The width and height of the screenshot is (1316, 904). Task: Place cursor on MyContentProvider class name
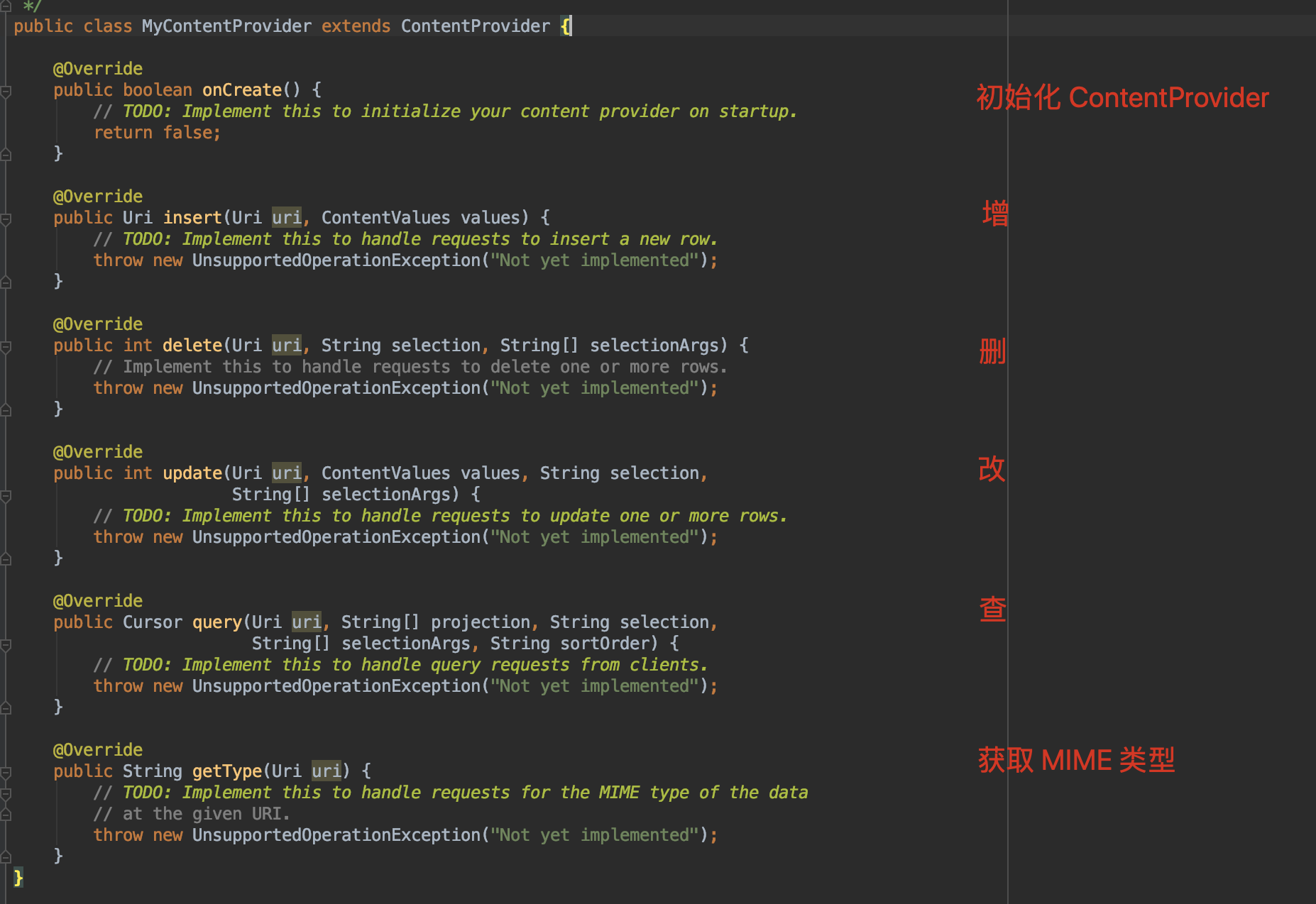tap(226, 26)
